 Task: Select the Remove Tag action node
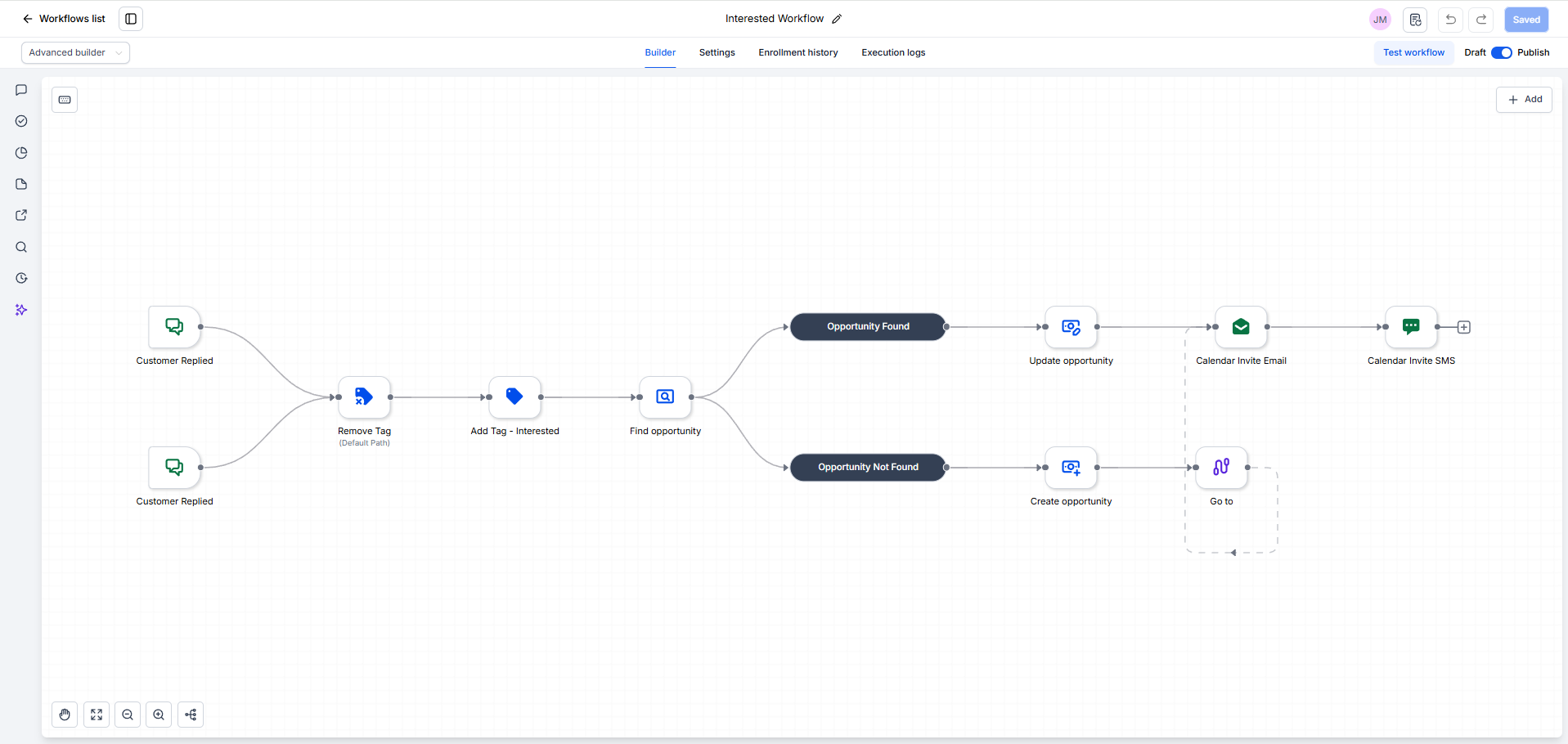[364, 397]
